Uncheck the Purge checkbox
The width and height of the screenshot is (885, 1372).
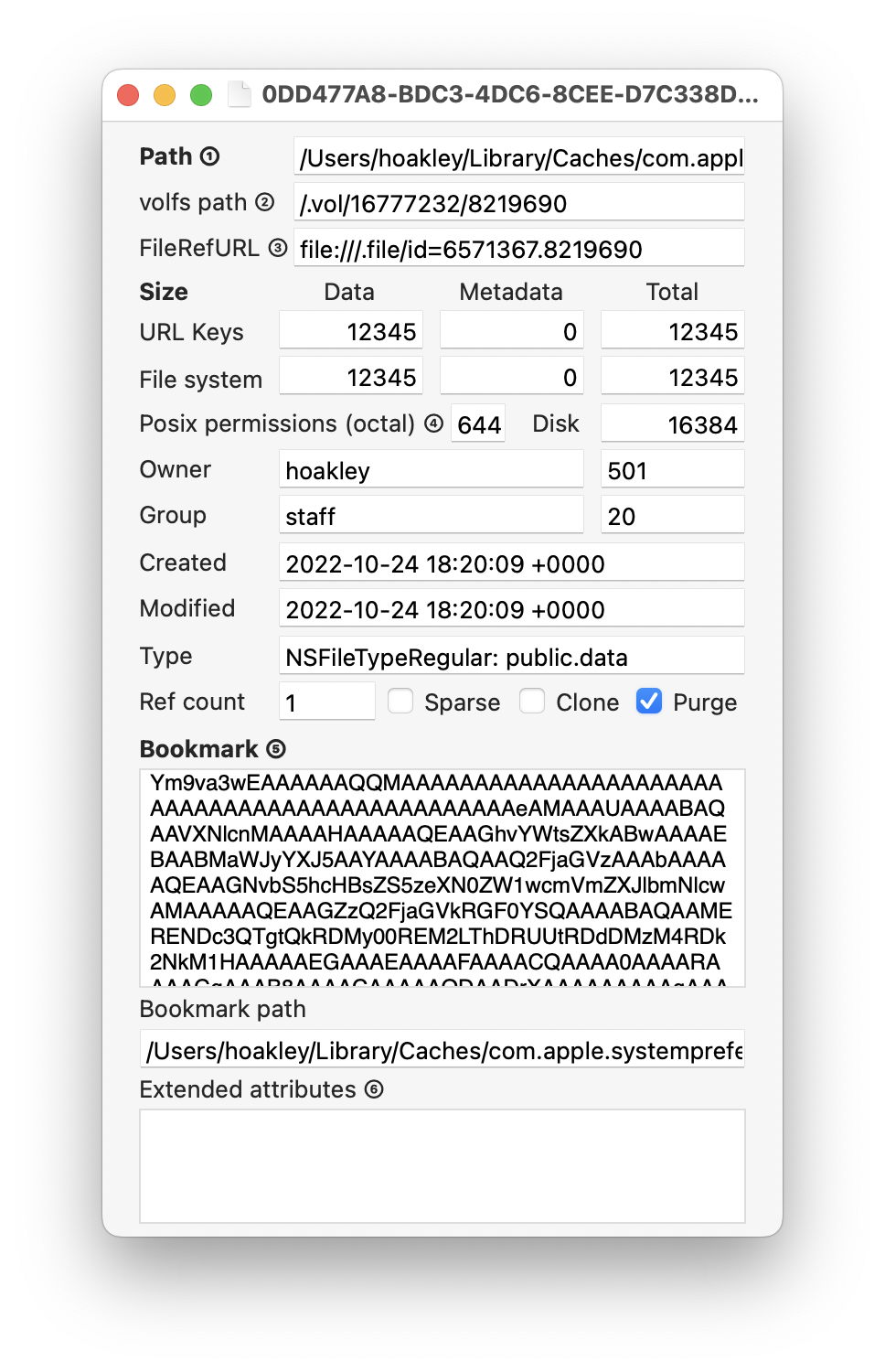point(649,702)
